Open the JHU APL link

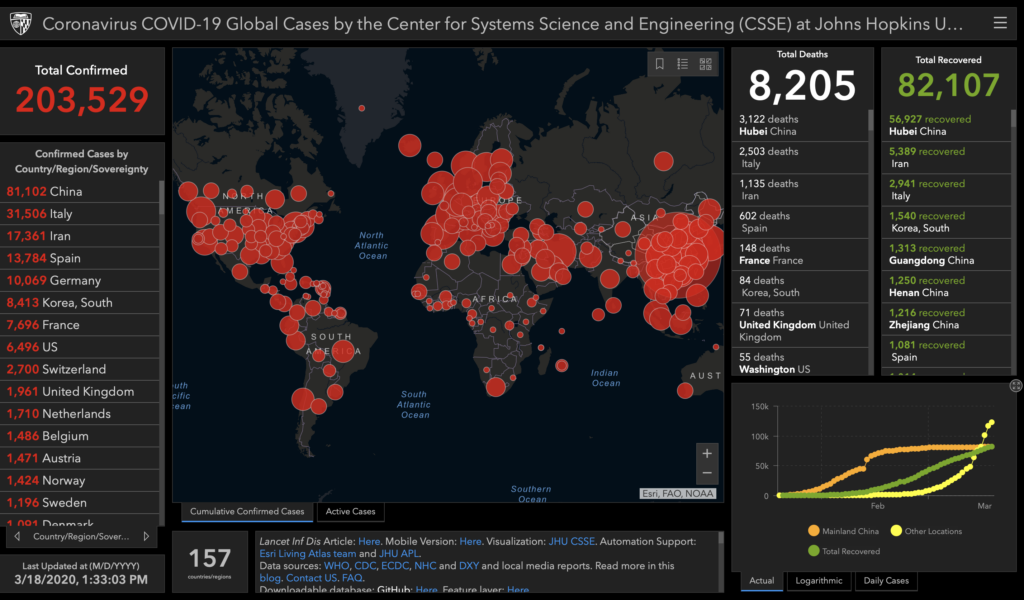point(399,554)
